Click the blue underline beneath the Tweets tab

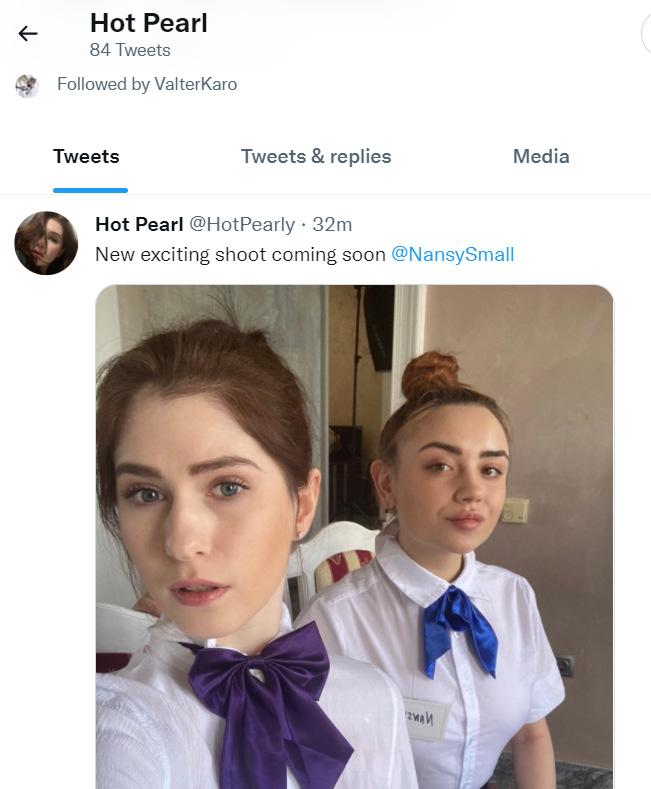[x=90, y=189]
